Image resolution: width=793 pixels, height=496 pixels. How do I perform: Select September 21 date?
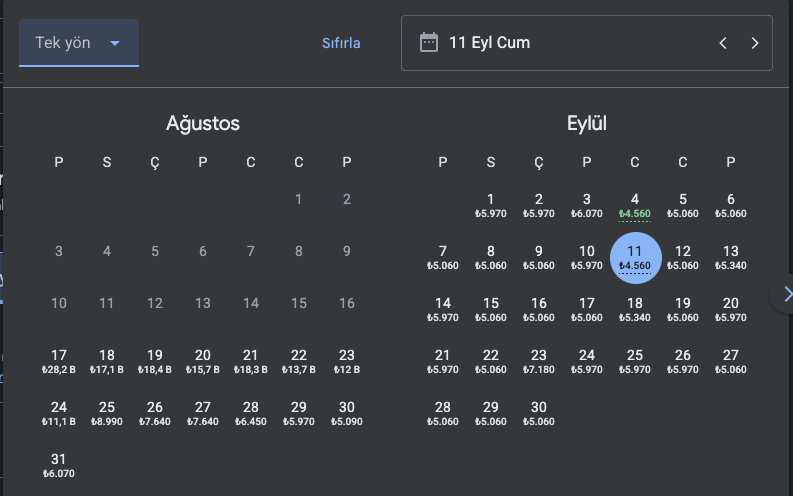(443, 362)
